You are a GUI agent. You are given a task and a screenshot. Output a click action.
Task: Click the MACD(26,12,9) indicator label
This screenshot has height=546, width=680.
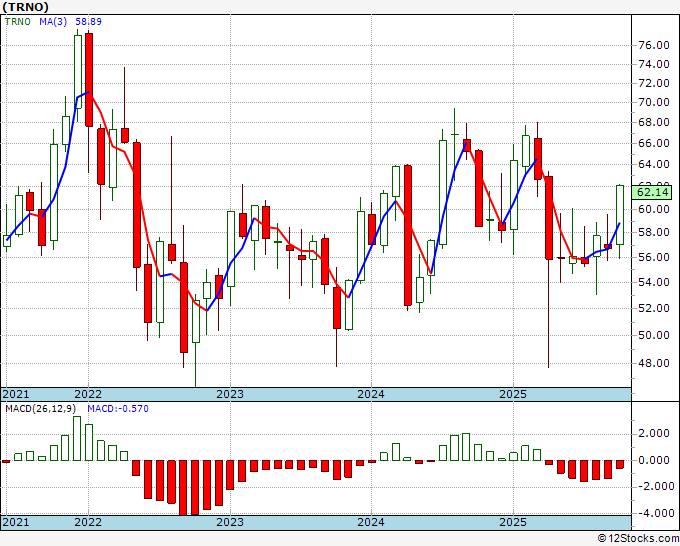click(x=41, y=409)
